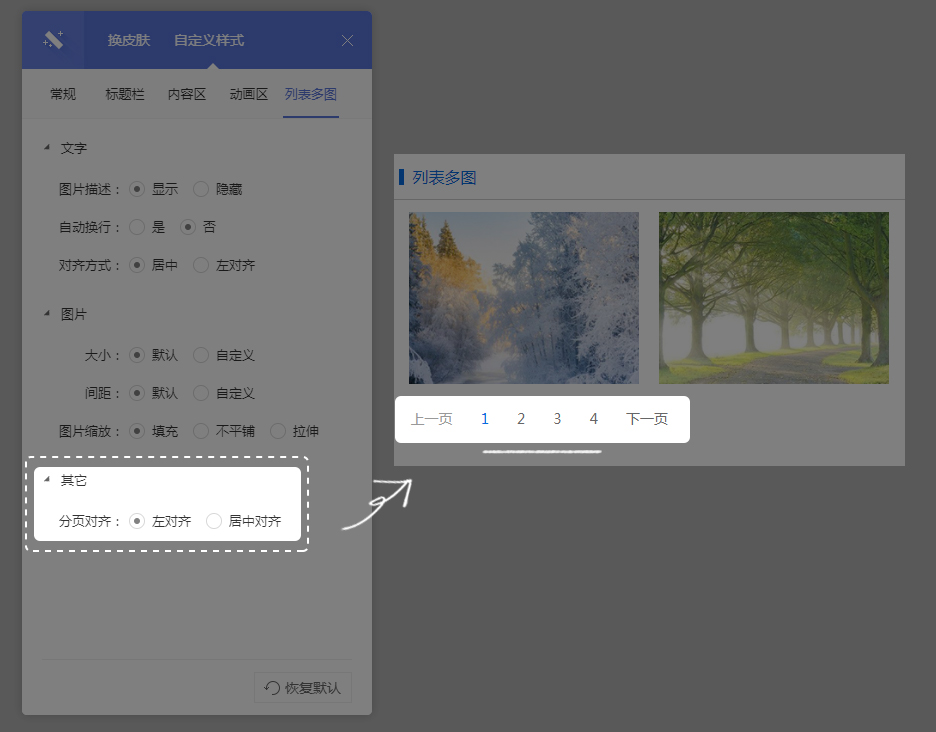The height and width of the screenshot is (732, 936).
Task: Go to 上一页 in pagination
Action: tap(431, 419)
